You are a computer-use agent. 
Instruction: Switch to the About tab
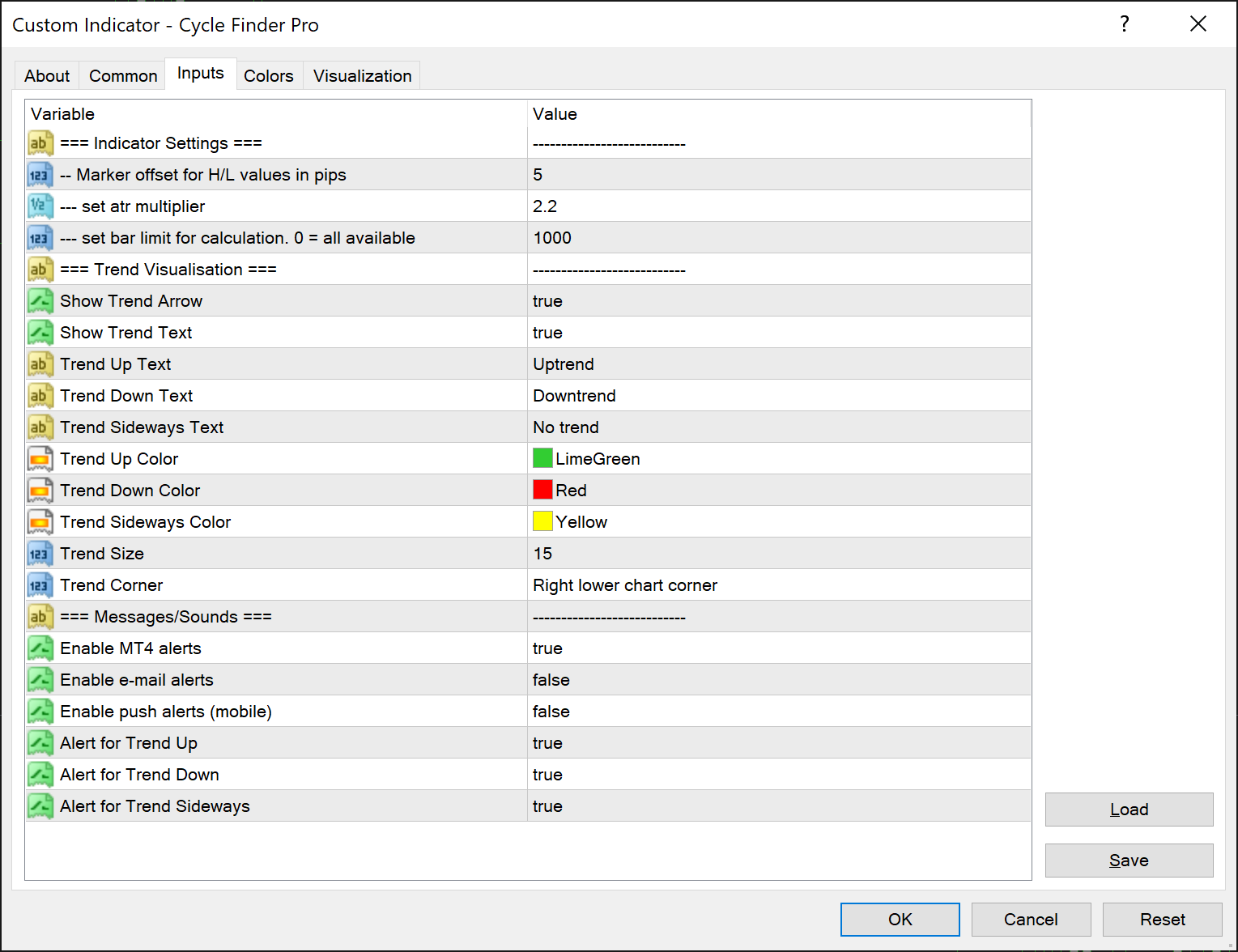(47, 76)
